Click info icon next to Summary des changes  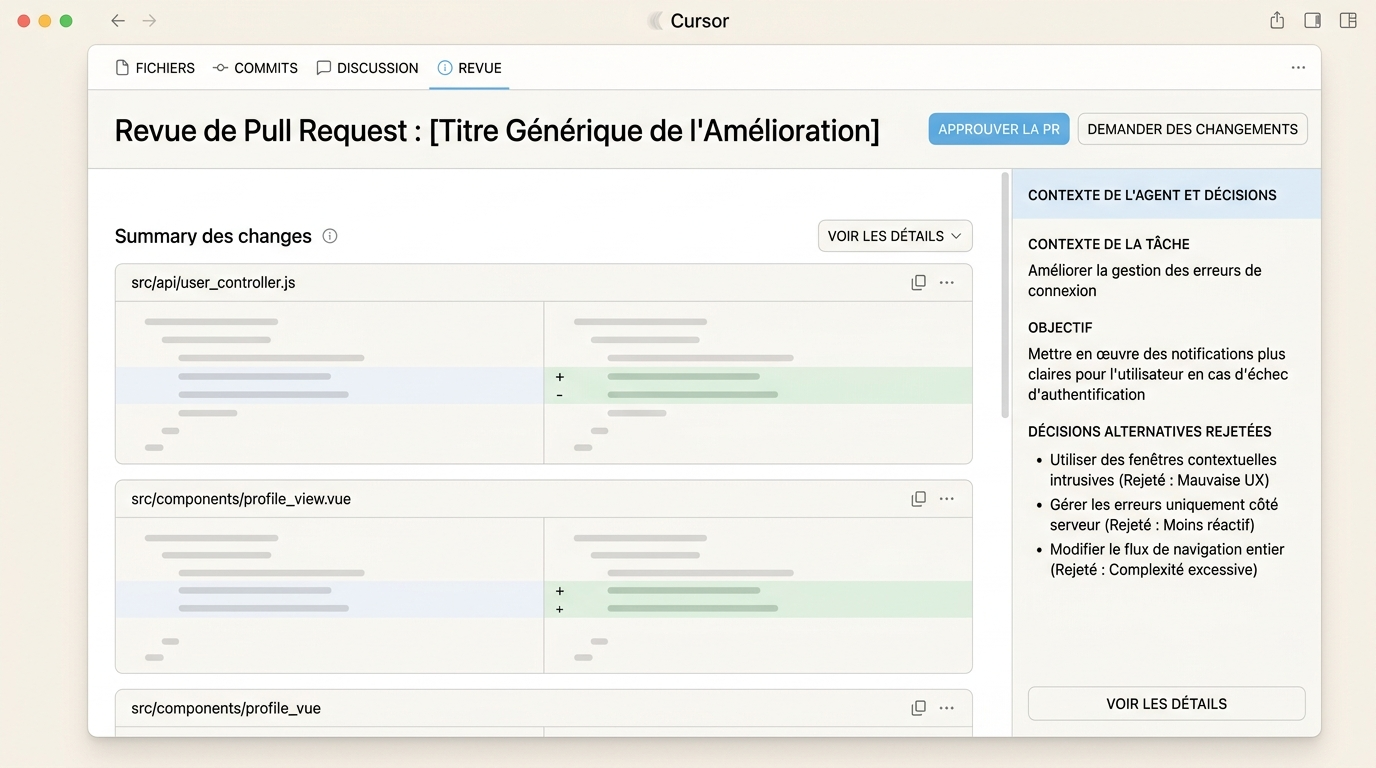330,236
